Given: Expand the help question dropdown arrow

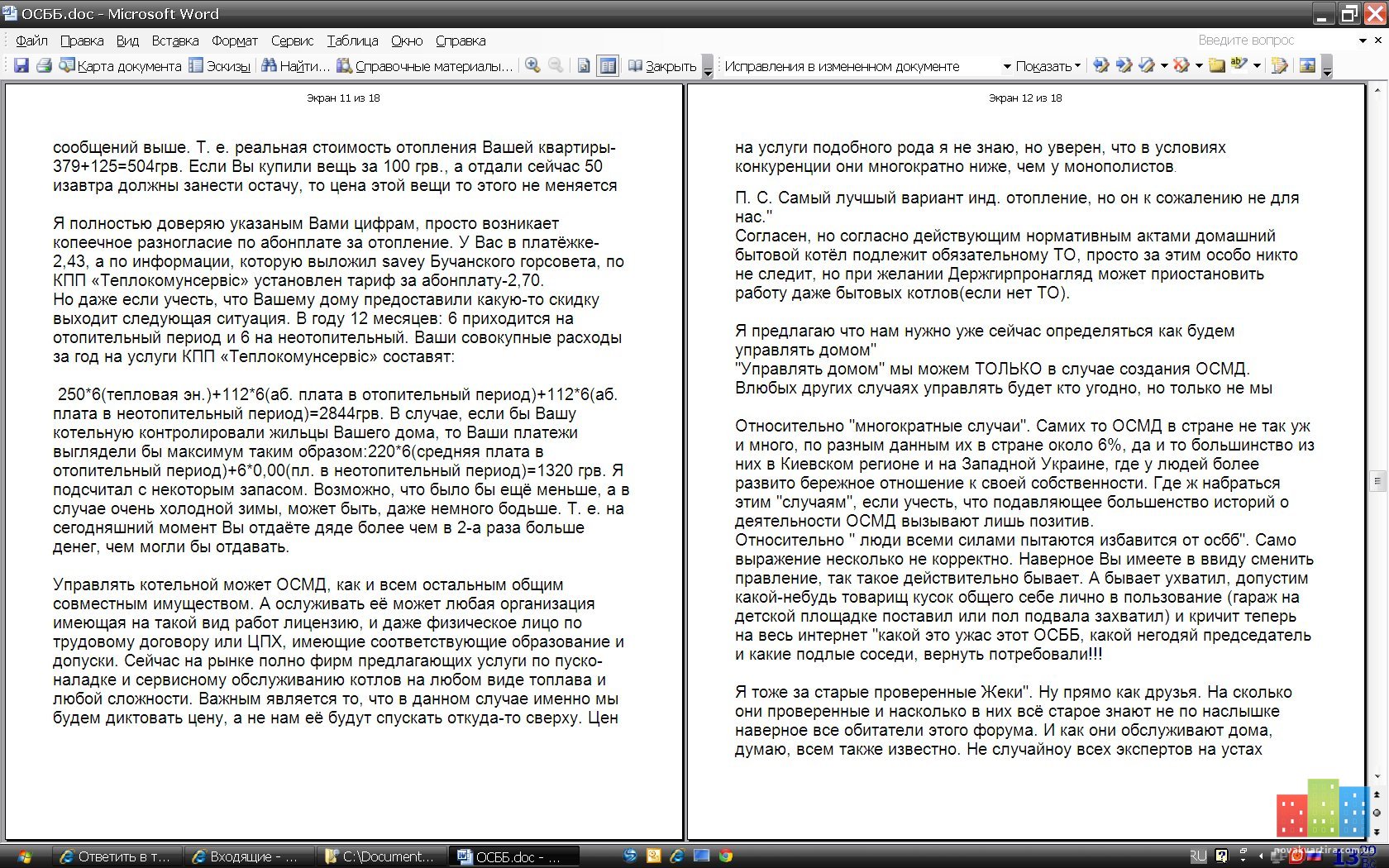Looking at the screenshot, I should (1363, 40).
